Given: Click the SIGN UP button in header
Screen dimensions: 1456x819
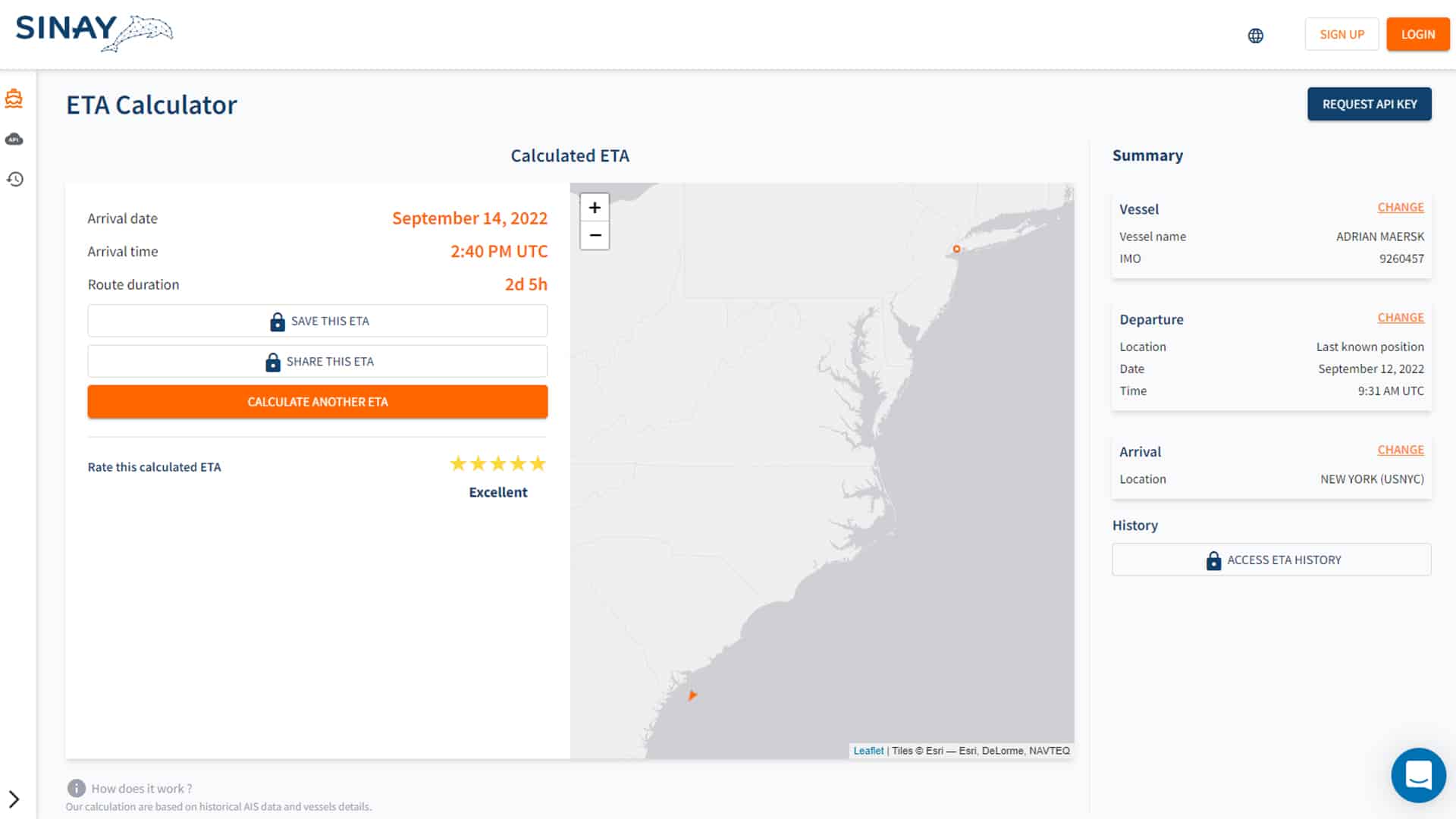Looking at the screenshot, I should tap(1342, 34).
